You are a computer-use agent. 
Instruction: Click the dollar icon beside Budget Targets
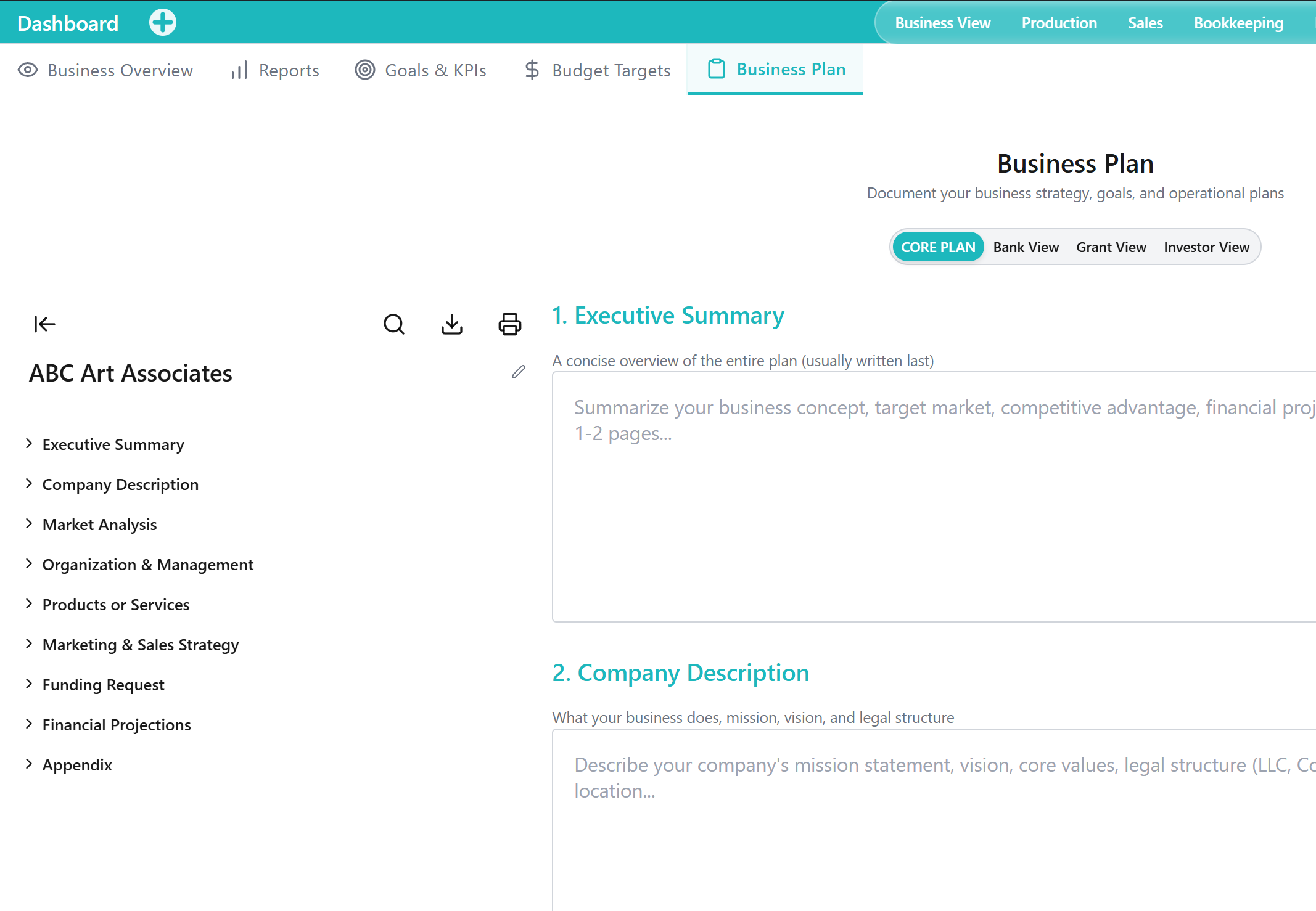coord(532,70)
